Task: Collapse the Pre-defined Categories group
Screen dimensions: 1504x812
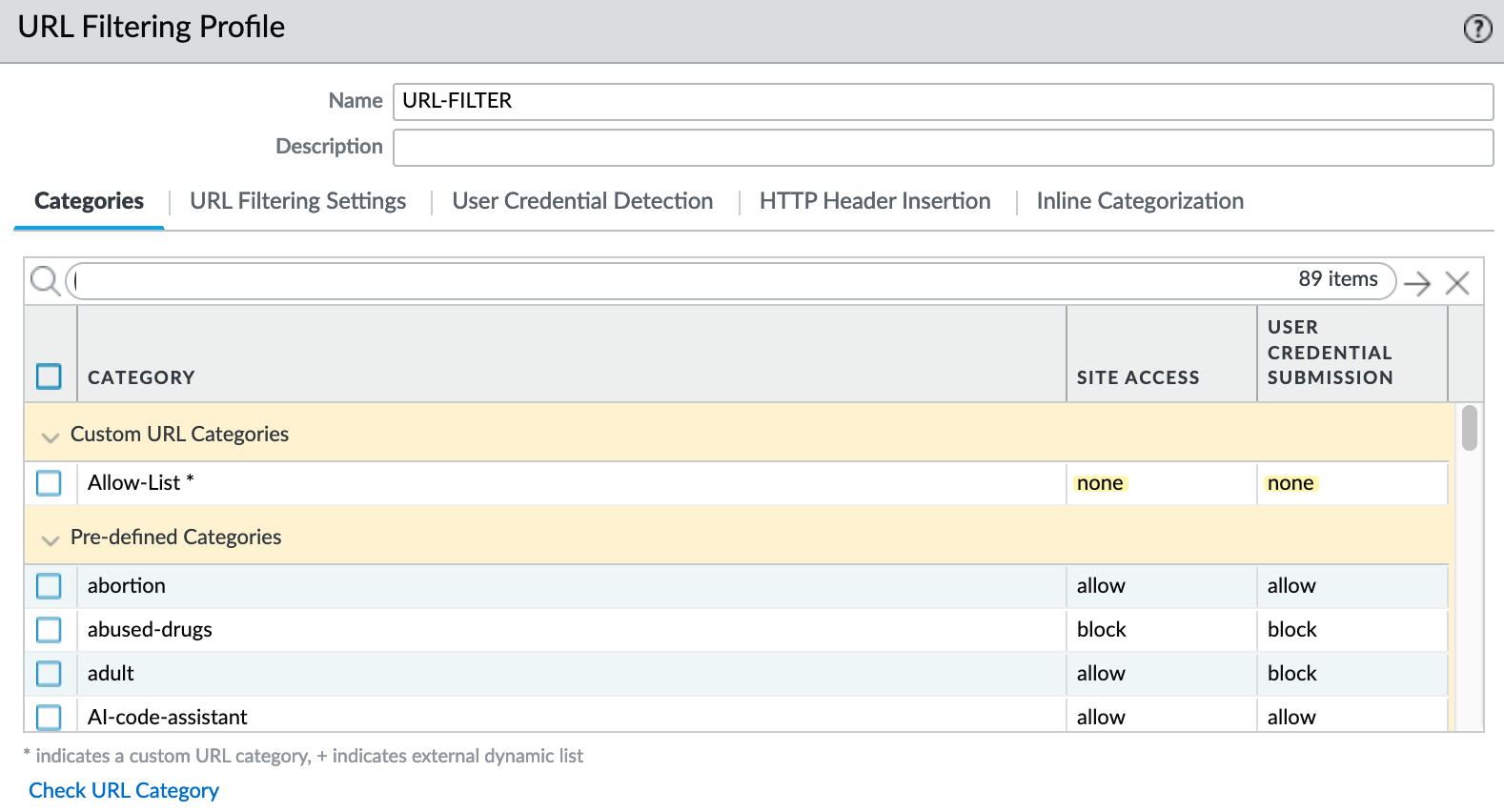Action: click(51, 539)
